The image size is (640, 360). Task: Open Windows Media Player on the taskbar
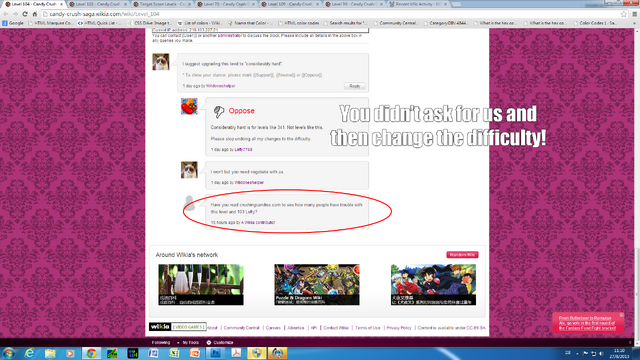click(70, 353)
